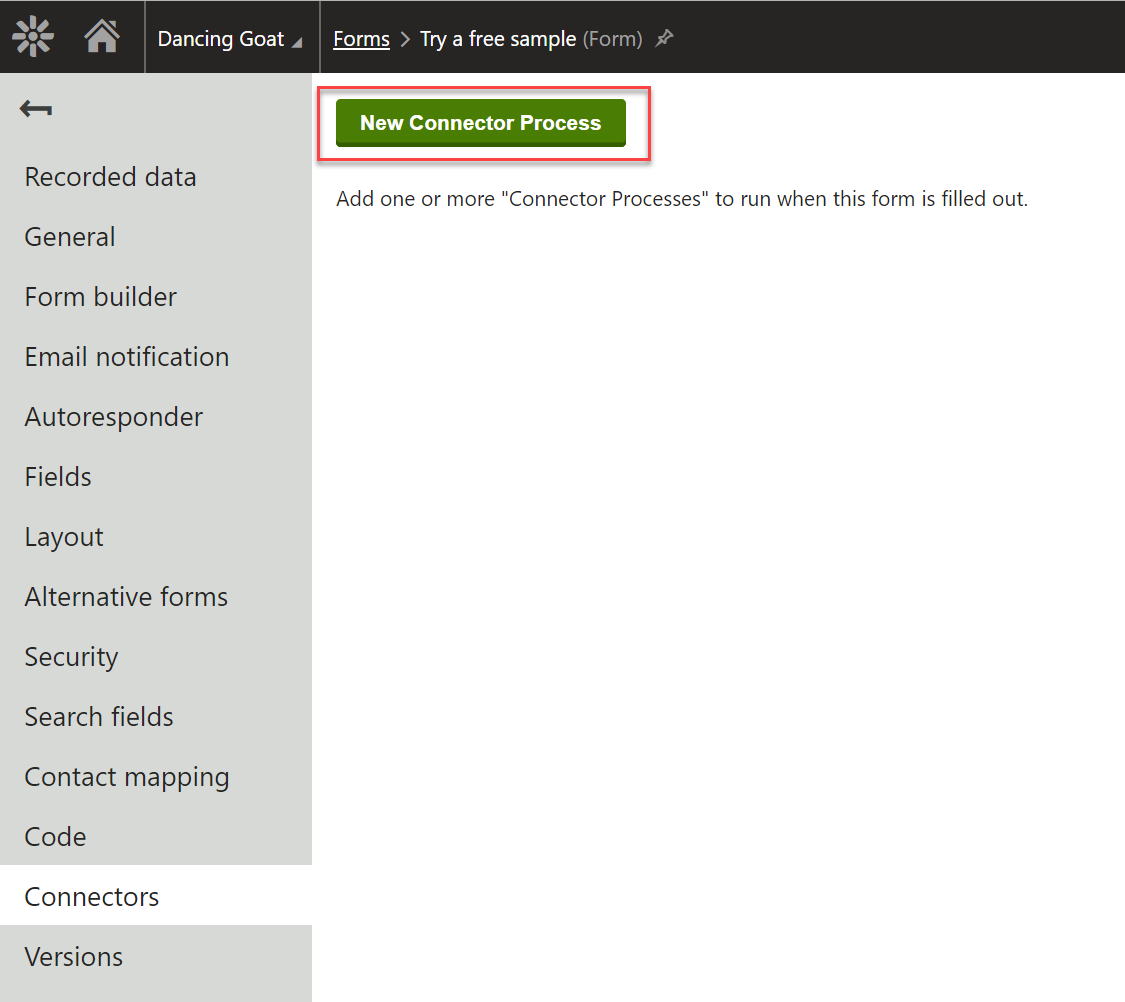The height and width of the screenshot is (1002, 1125).
Task: Configure the Autoresponder for this form
Action: [113, 416]
